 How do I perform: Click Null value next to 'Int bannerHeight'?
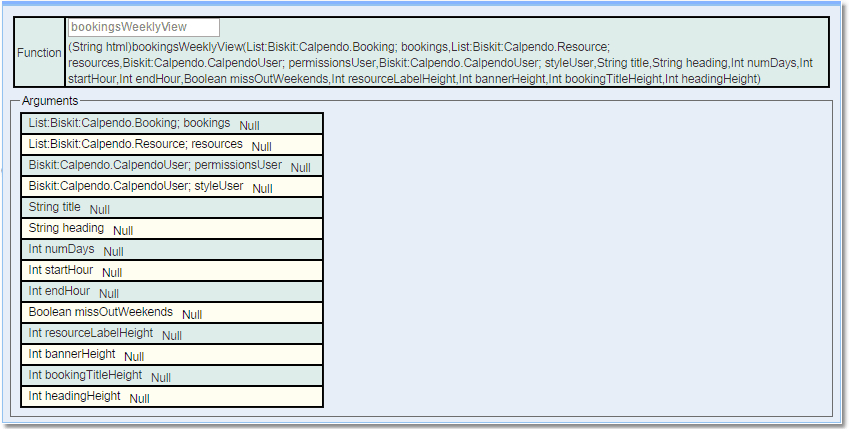click(134, 356)
